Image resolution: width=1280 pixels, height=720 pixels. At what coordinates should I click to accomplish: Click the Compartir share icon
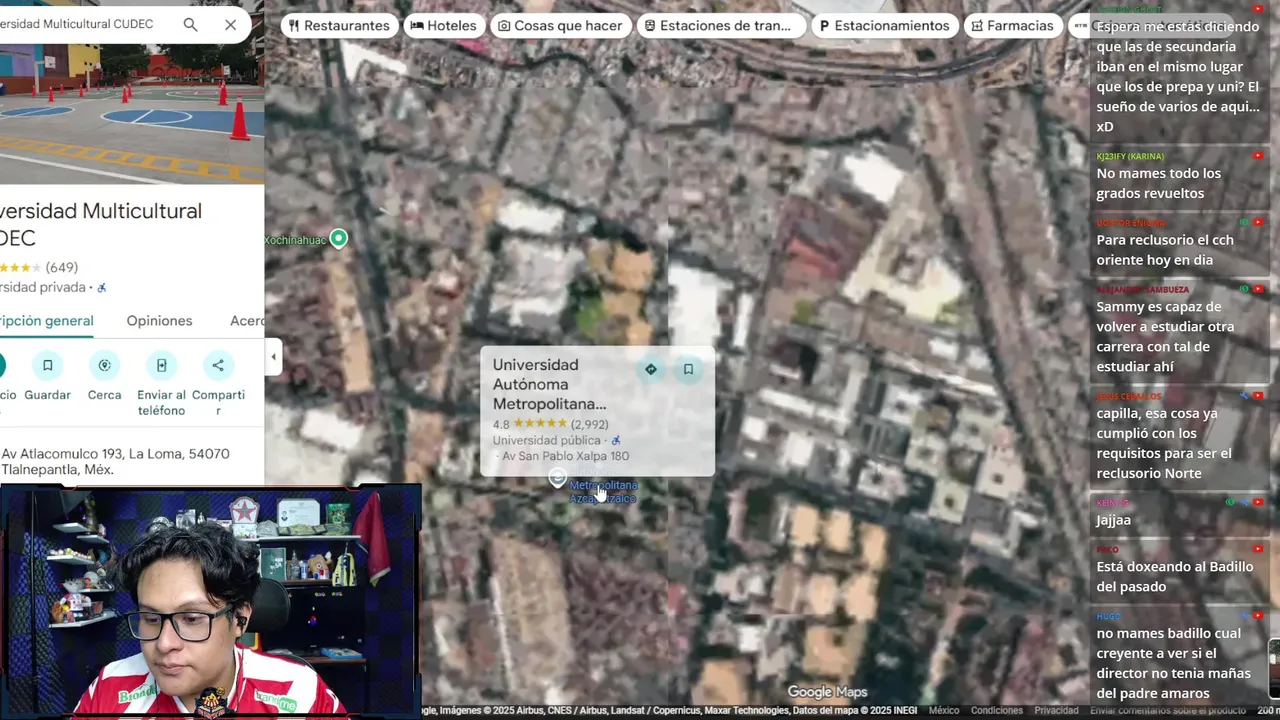(218, 365)
